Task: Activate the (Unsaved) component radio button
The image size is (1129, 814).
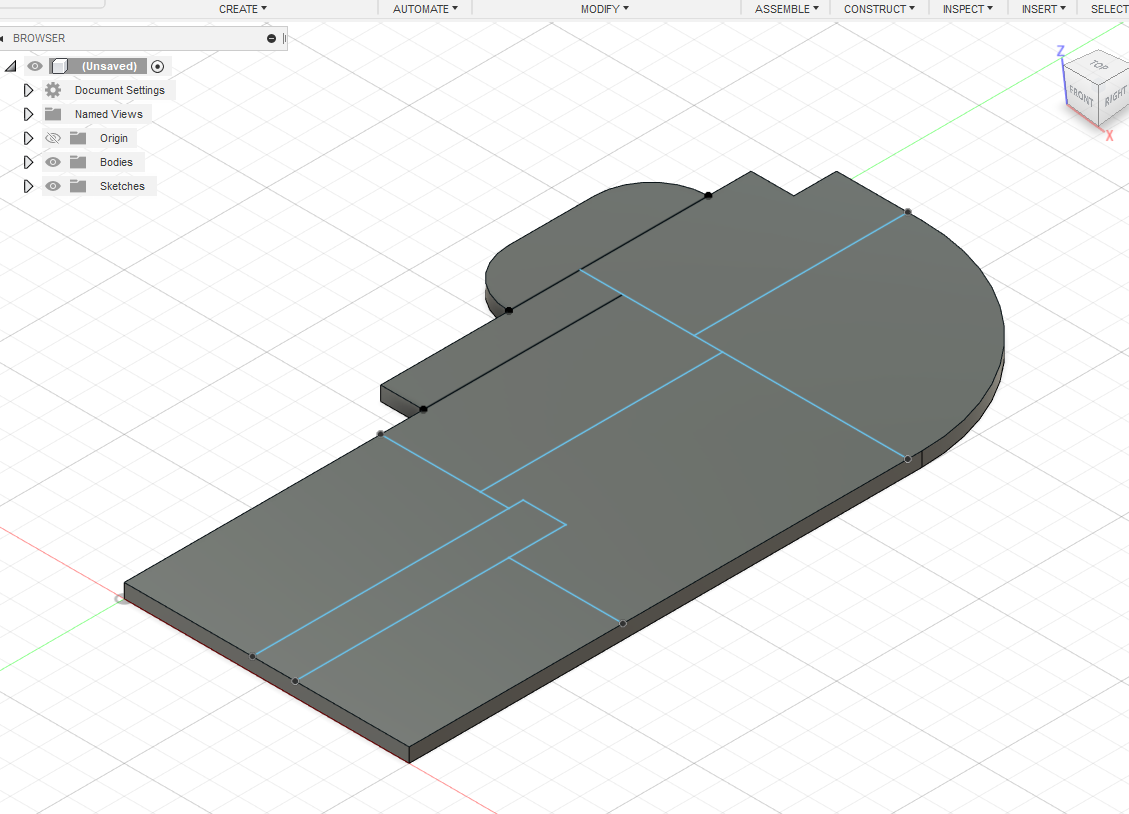Action: click(x=158, y=66)
